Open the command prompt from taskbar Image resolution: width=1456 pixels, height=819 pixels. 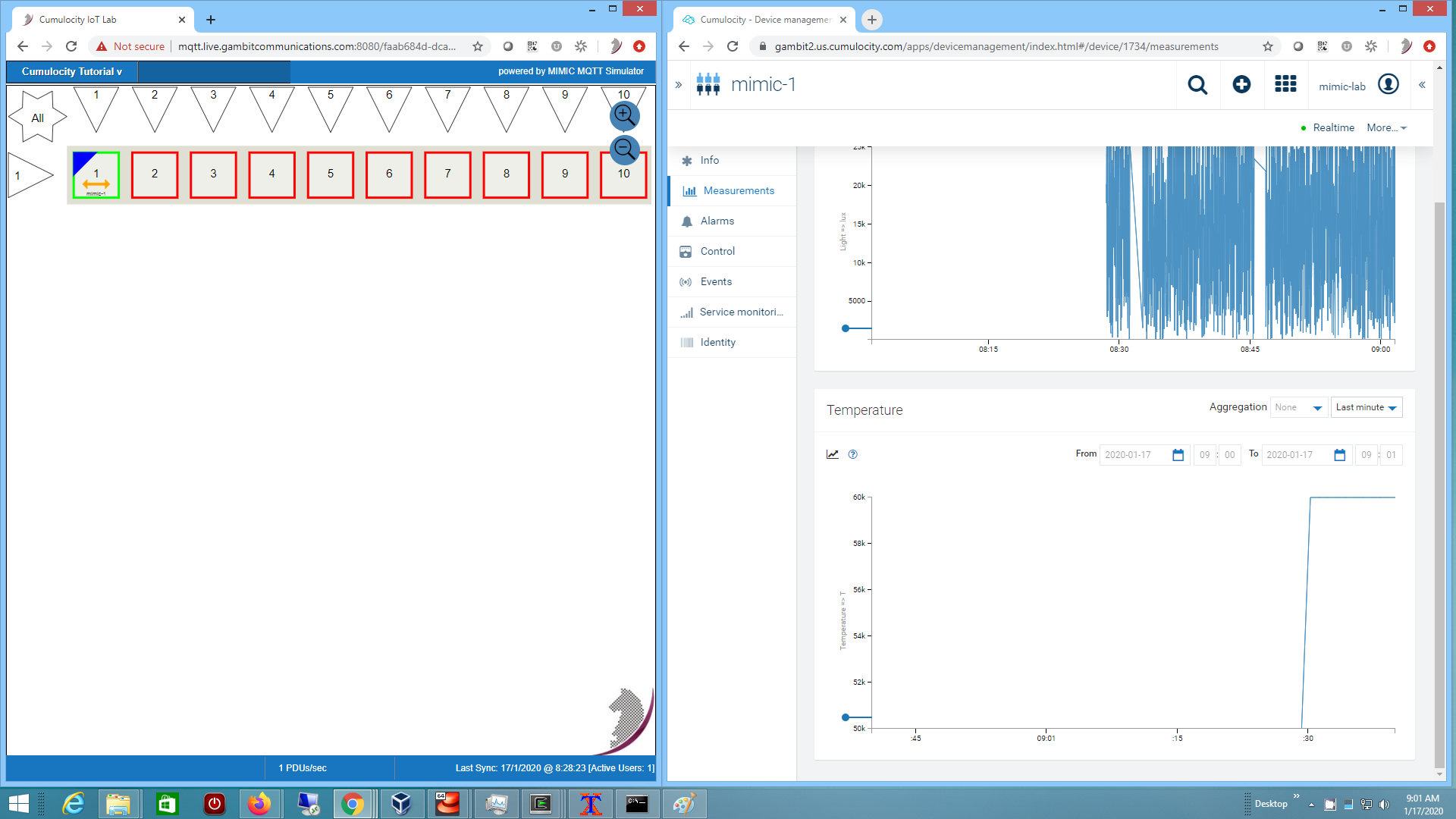pos(637,804)
